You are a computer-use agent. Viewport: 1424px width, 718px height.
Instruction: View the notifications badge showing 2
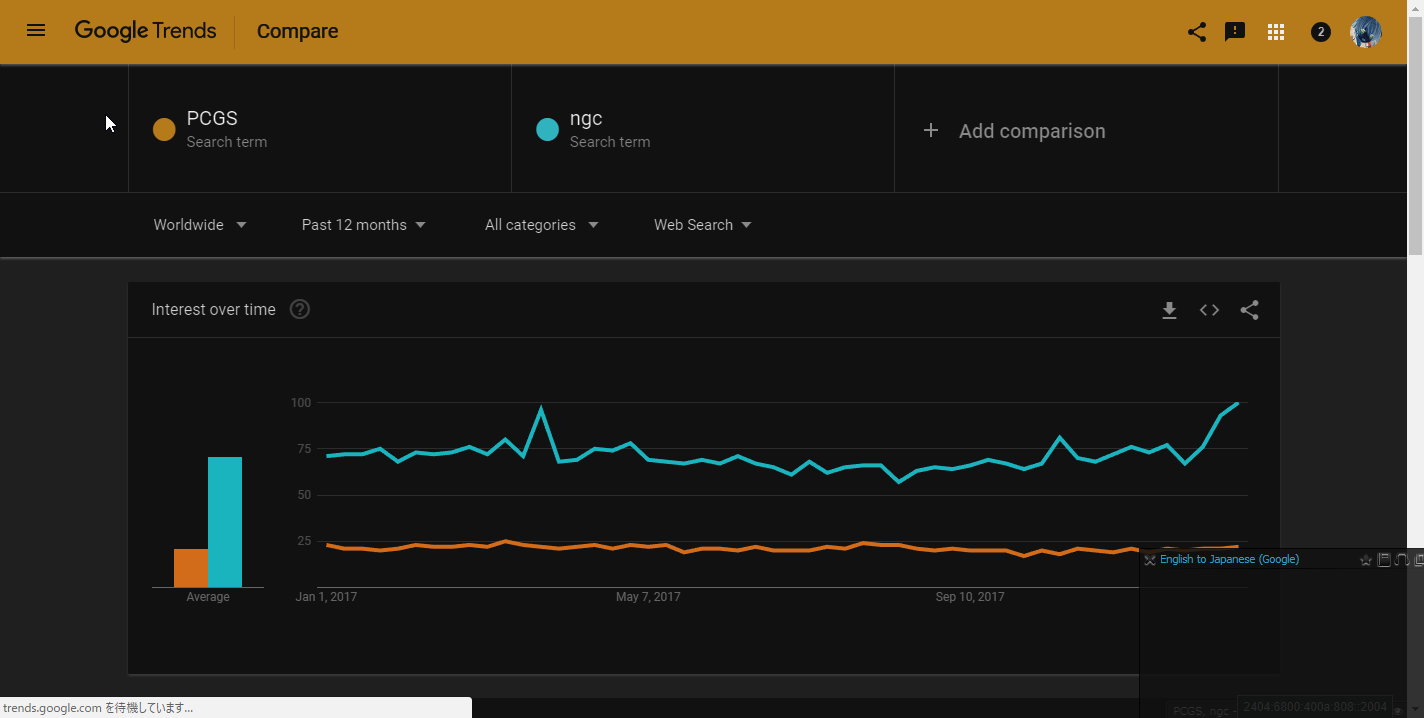1320,32
